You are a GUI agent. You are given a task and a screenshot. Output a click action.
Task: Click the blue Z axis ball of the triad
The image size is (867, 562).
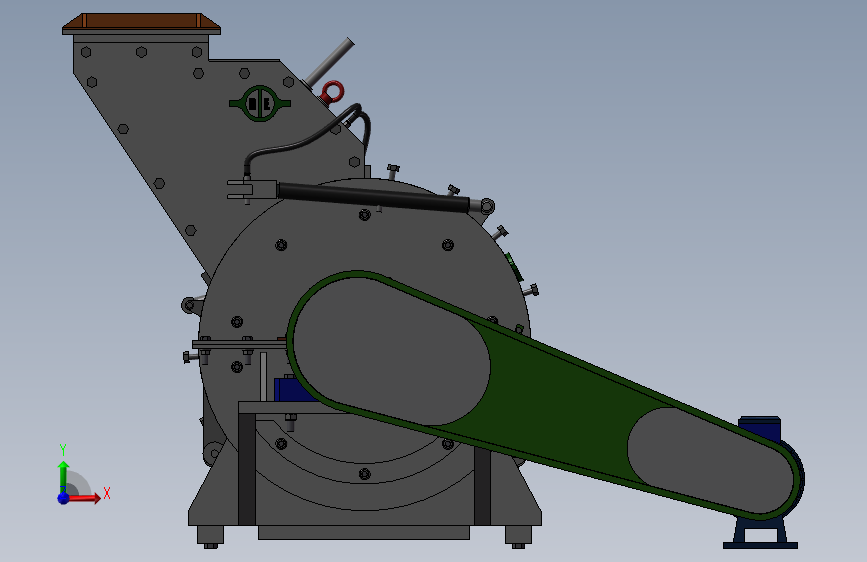click(x=64, y=498)
